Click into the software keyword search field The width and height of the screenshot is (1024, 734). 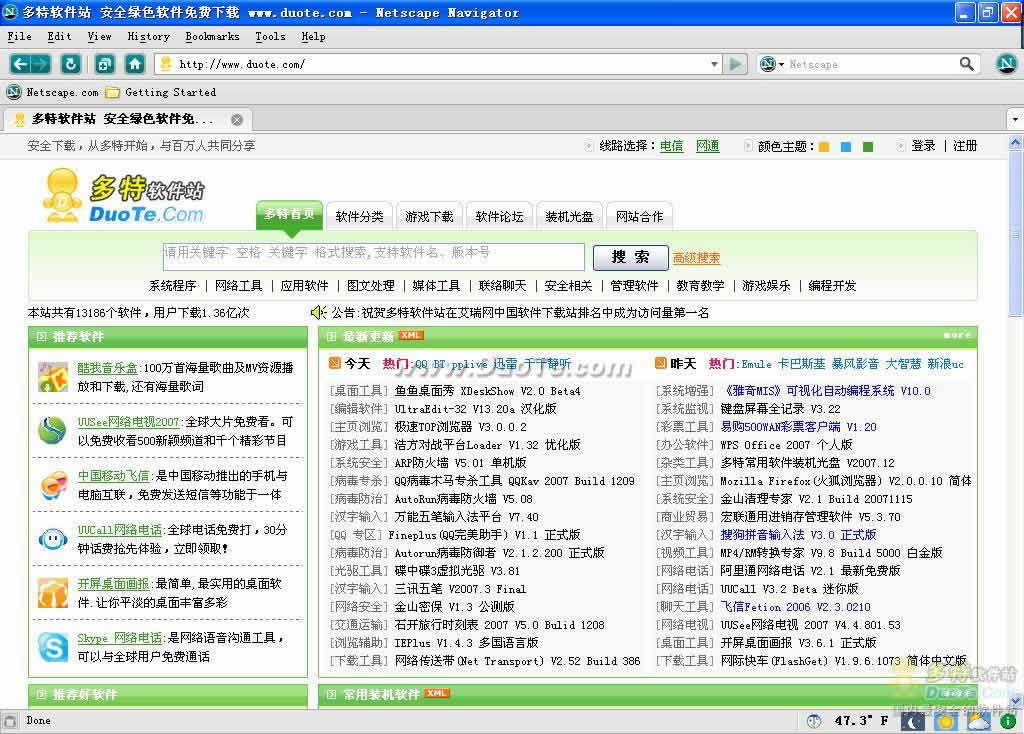tap(374, 257)
